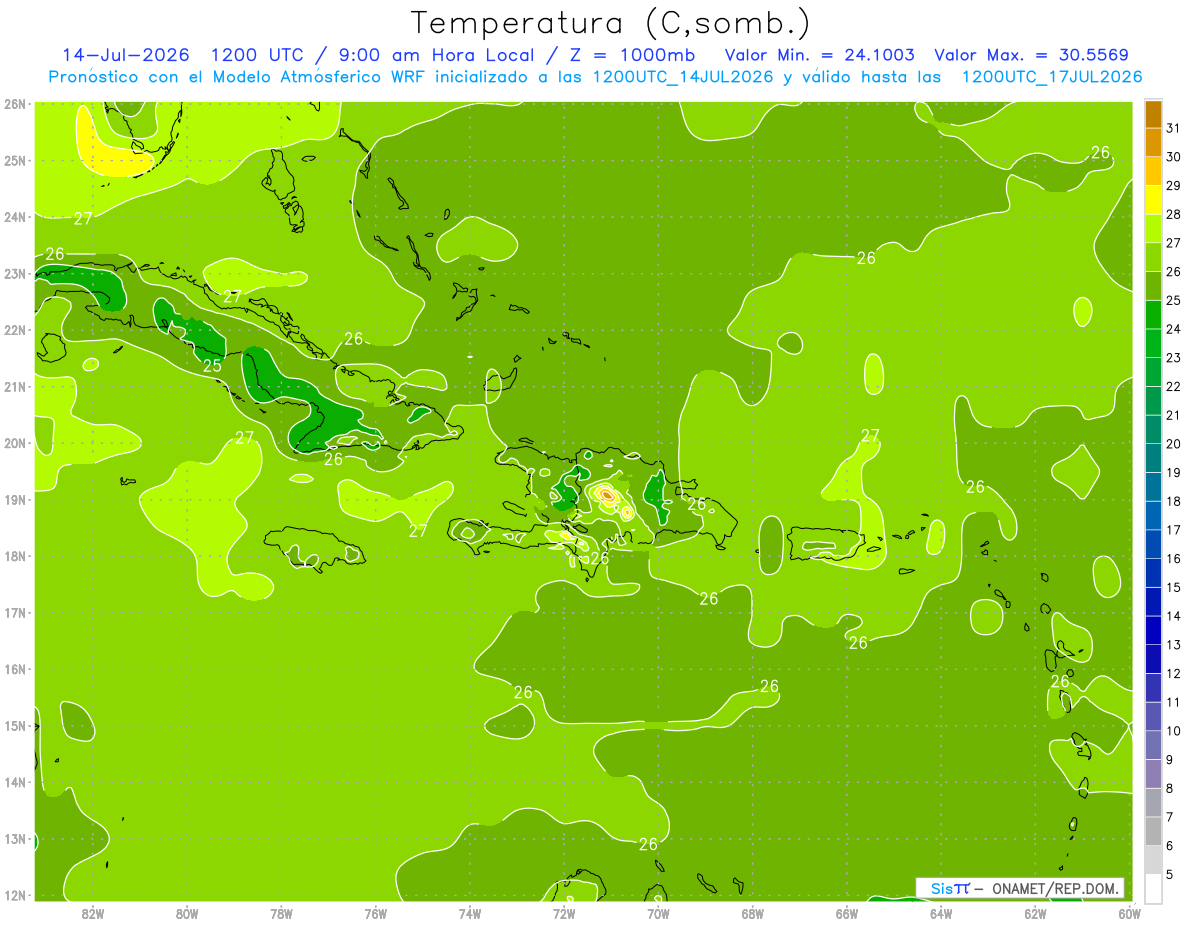Screen dimensions: 1200x927
Task: Select the legend value 18 label
Action: (x=1174, y=501)
